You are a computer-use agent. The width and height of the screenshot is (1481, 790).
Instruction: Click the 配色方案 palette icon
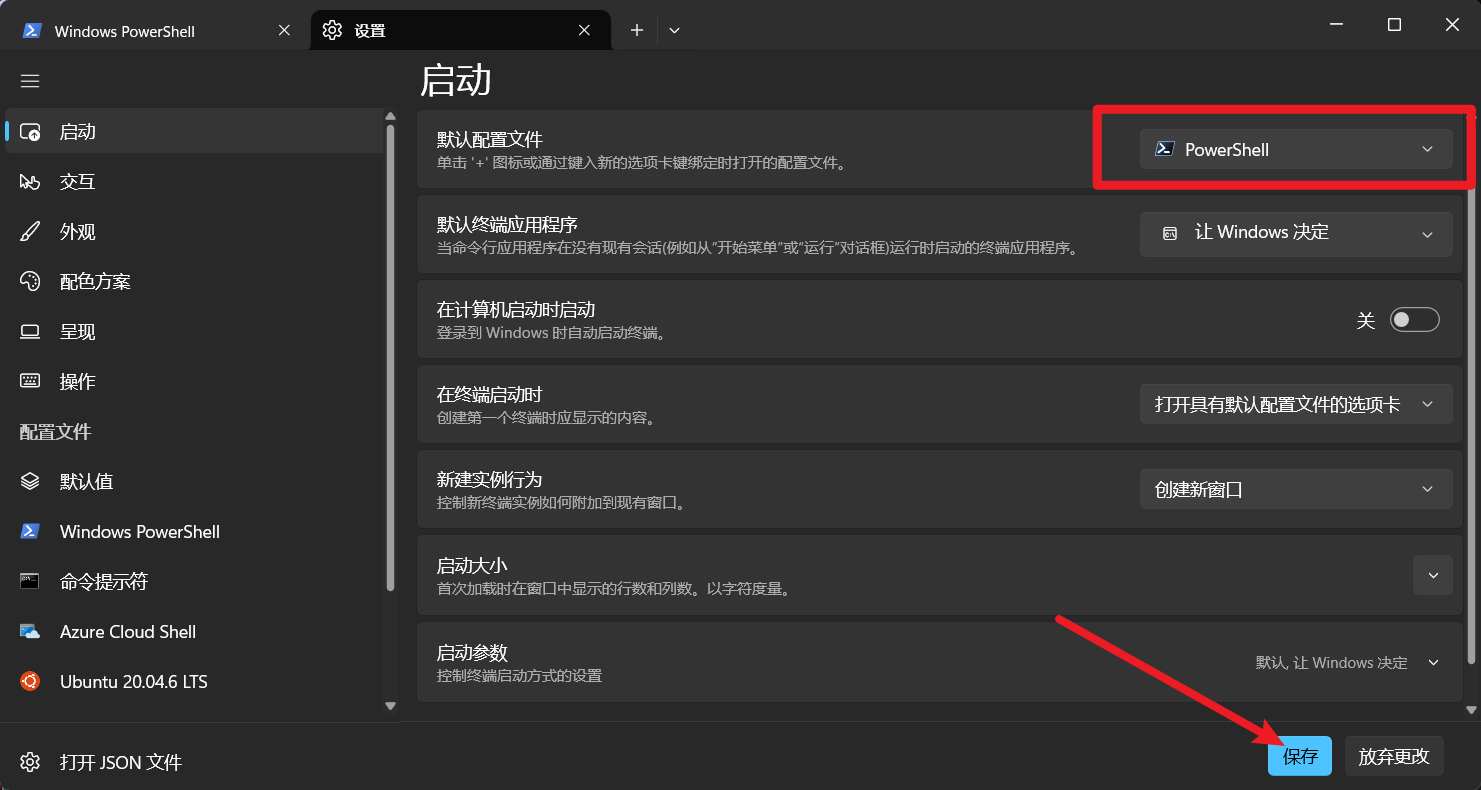tap(30, 282)
